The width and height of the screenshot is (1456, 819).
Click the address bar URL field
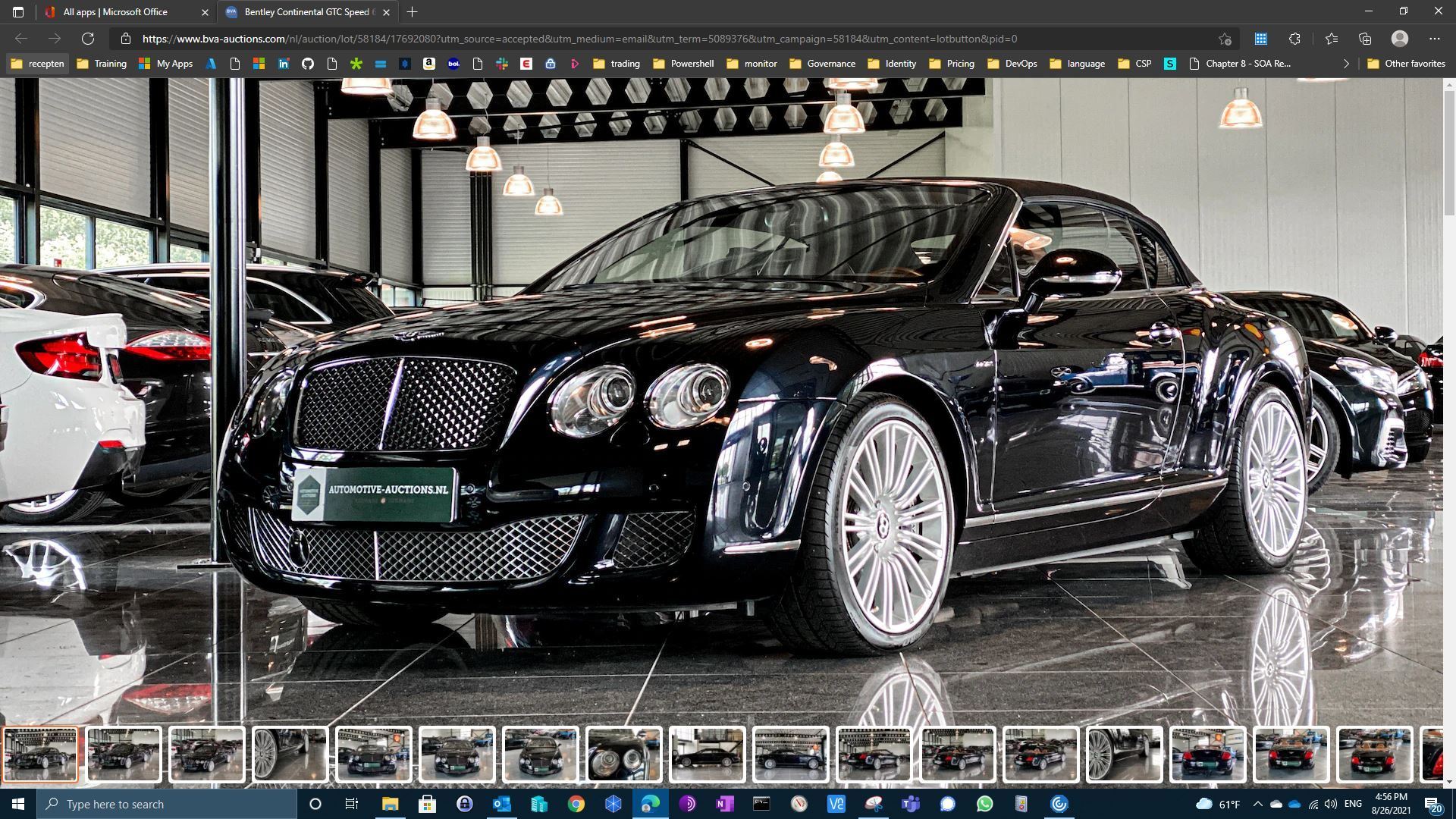click(579, 39)
